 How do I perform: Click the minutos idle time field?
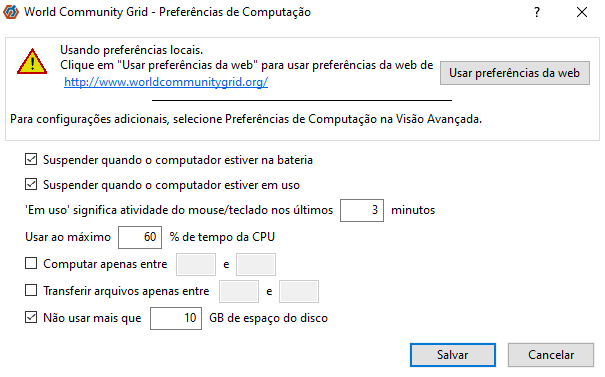click(x=362, y=210)
